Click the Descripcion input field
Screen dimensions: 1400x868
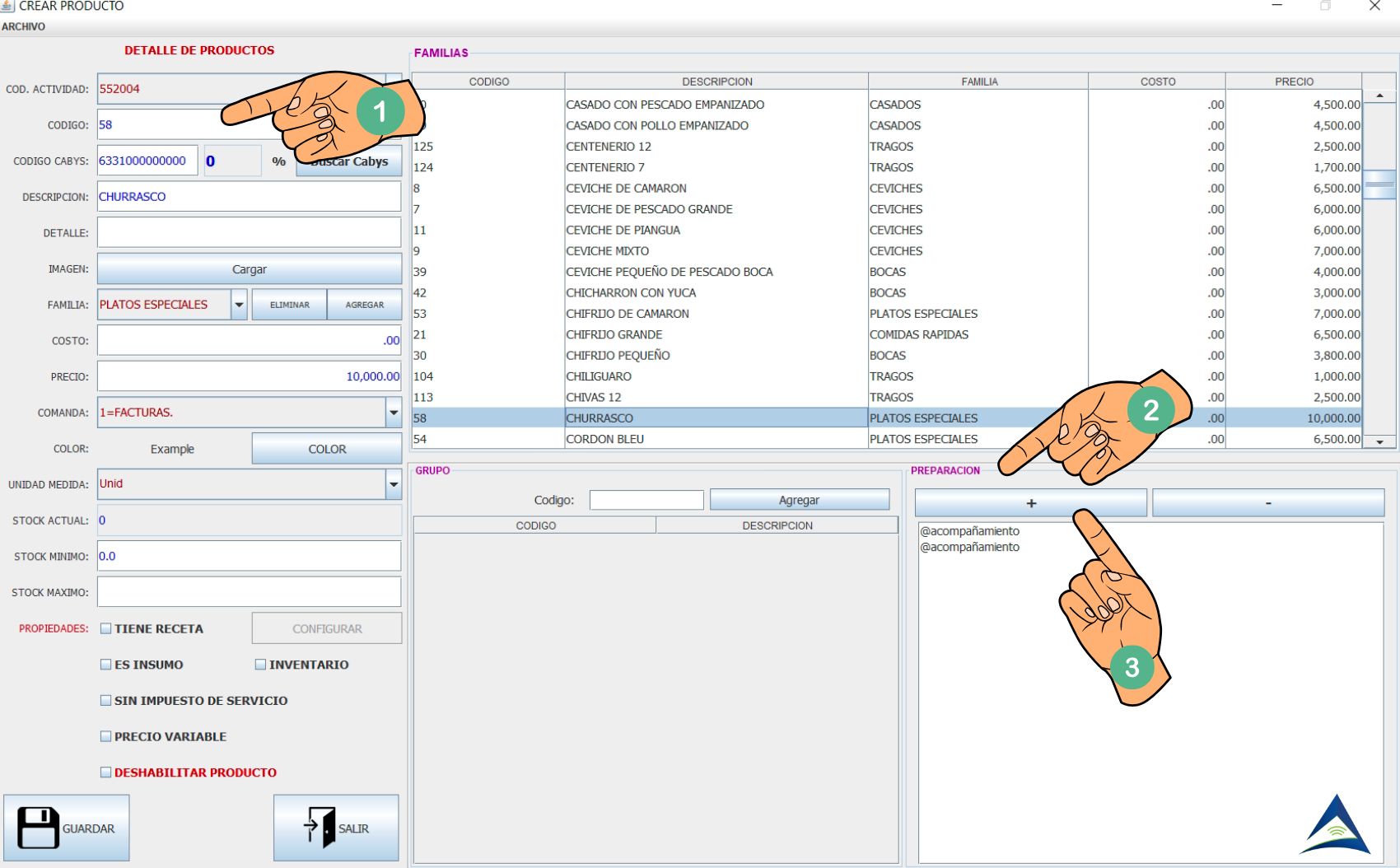pyautogui.click(x=249, y=197)
